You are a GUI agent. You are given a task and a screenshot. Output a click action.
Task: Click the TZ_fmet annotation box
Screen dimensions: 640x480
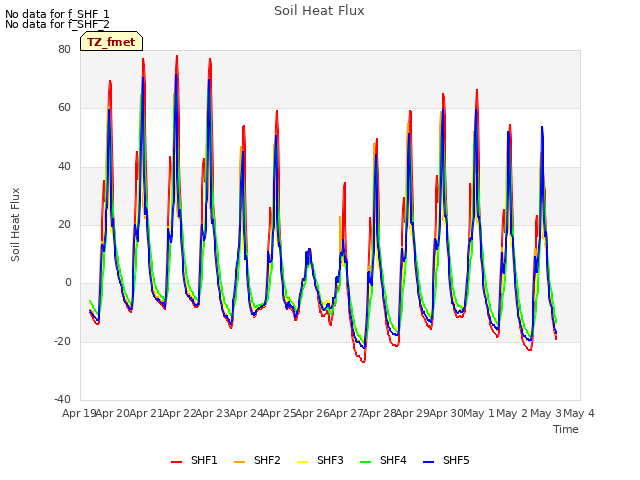(x=111, y=41)
